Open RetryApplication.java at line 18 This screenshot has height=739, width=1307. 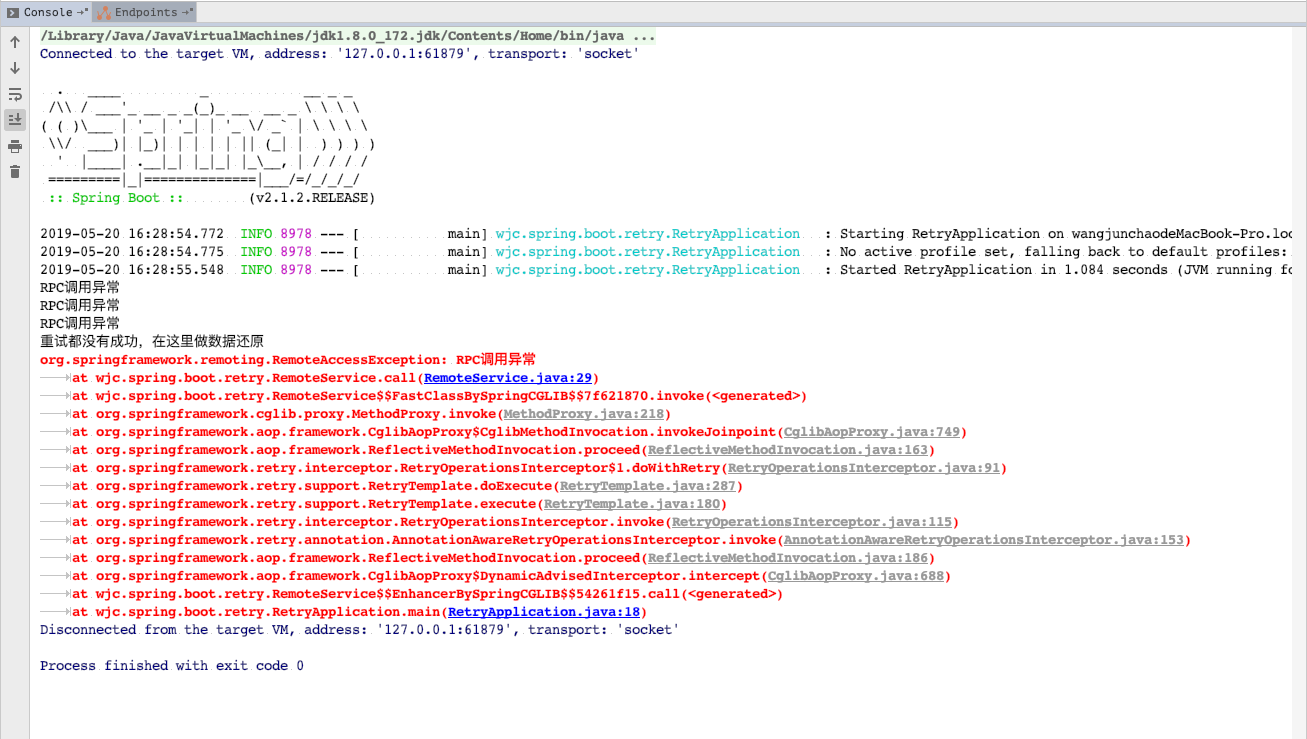click(544, 611)
